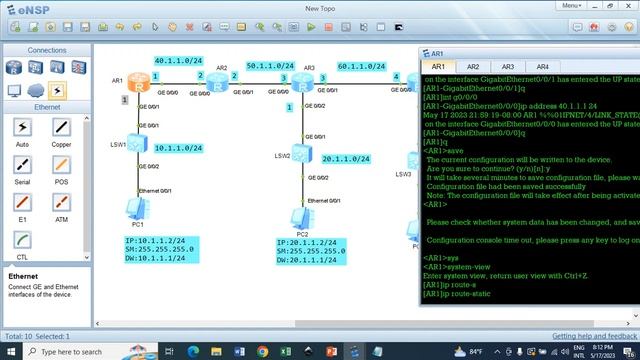Click the canvas horizontal scrollbar thumb
This screenshot has height=360, width=640.
(444, 324)
